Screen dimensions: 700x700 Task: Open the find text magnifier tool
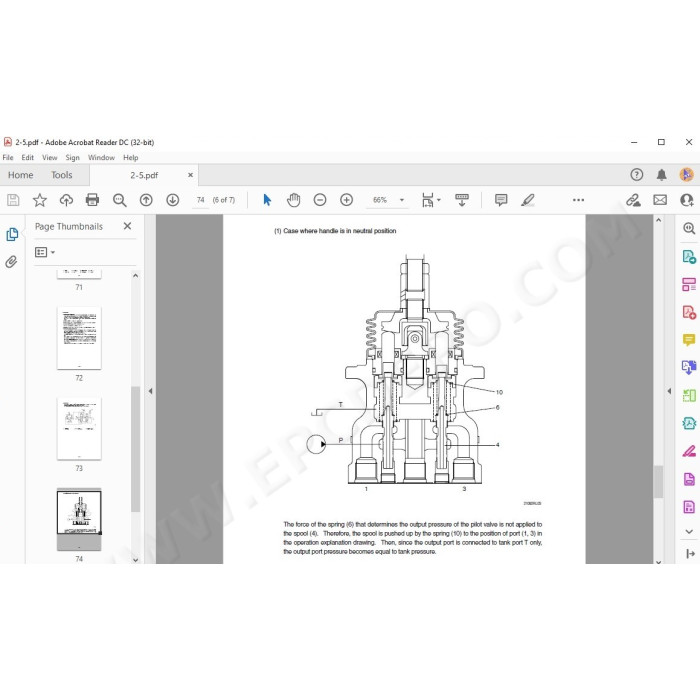pos(119,200)
